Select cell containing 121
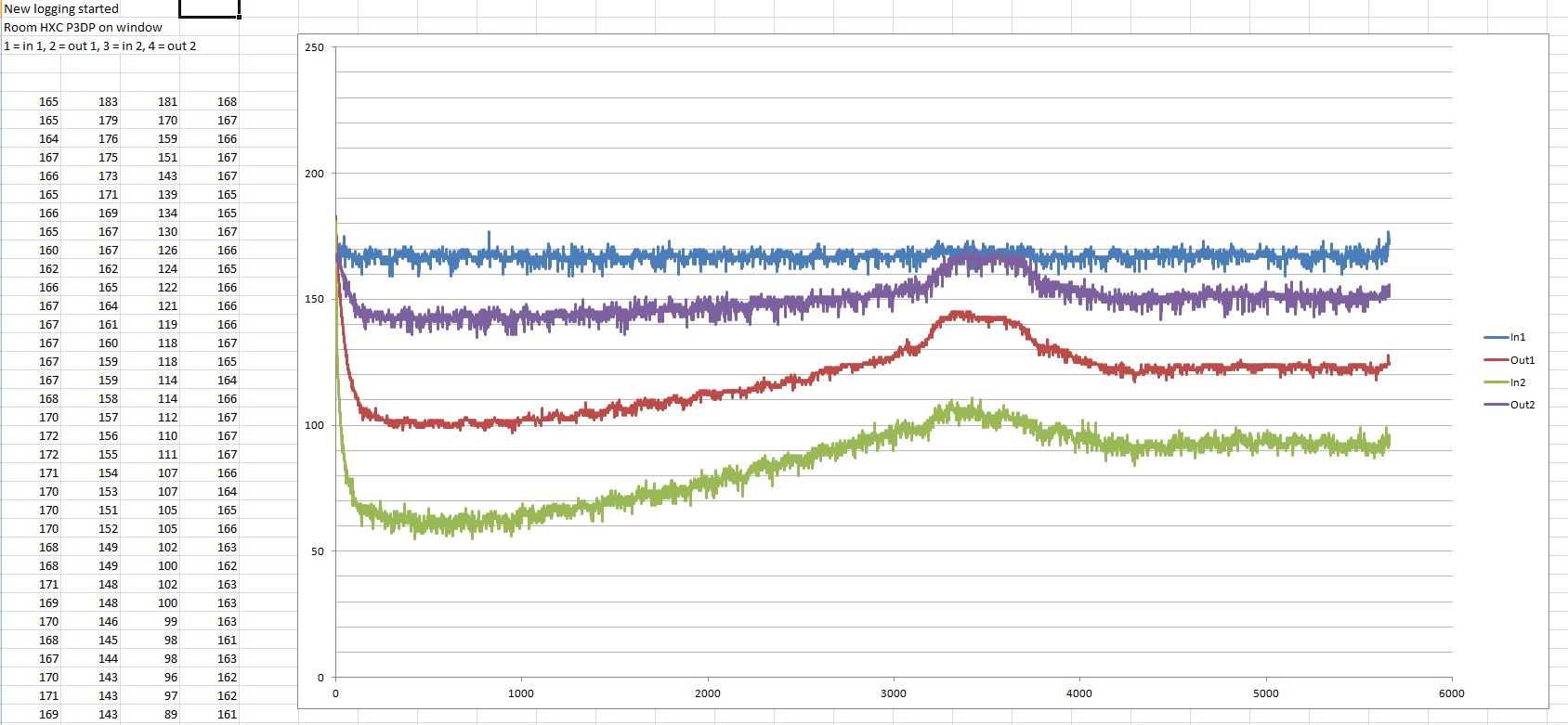The image size is (1568, 725). [150, 305]
